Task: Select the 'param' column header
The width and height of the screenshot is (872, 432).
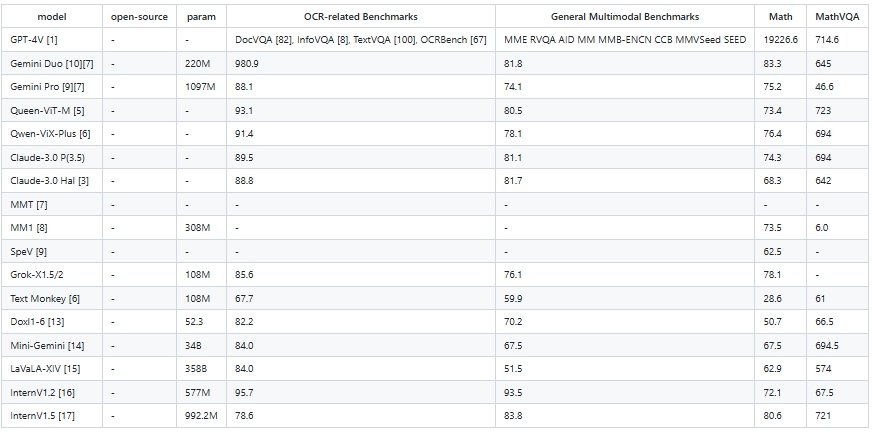Action: (x=201, y=17)
